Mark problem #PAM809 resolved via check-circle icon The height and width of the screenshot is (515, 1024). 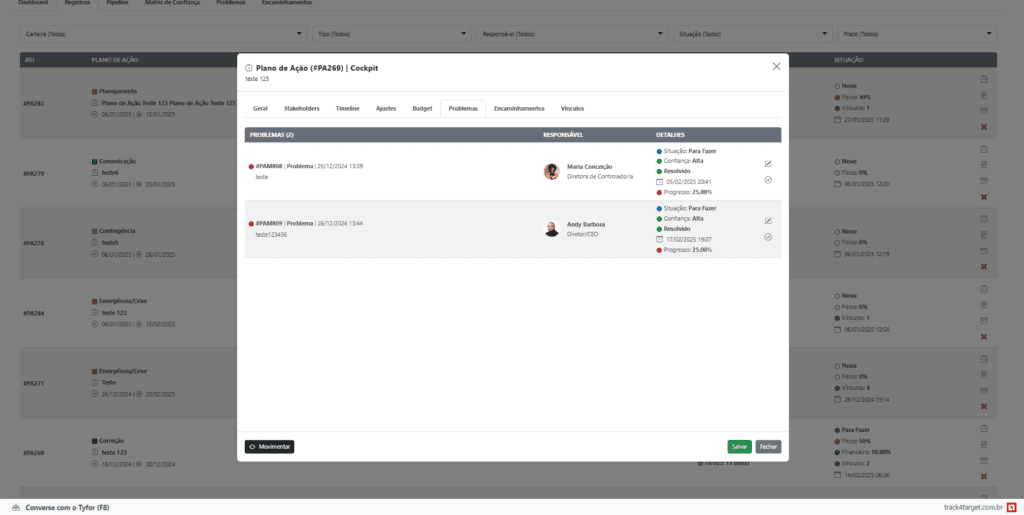[x=768, y=237]
